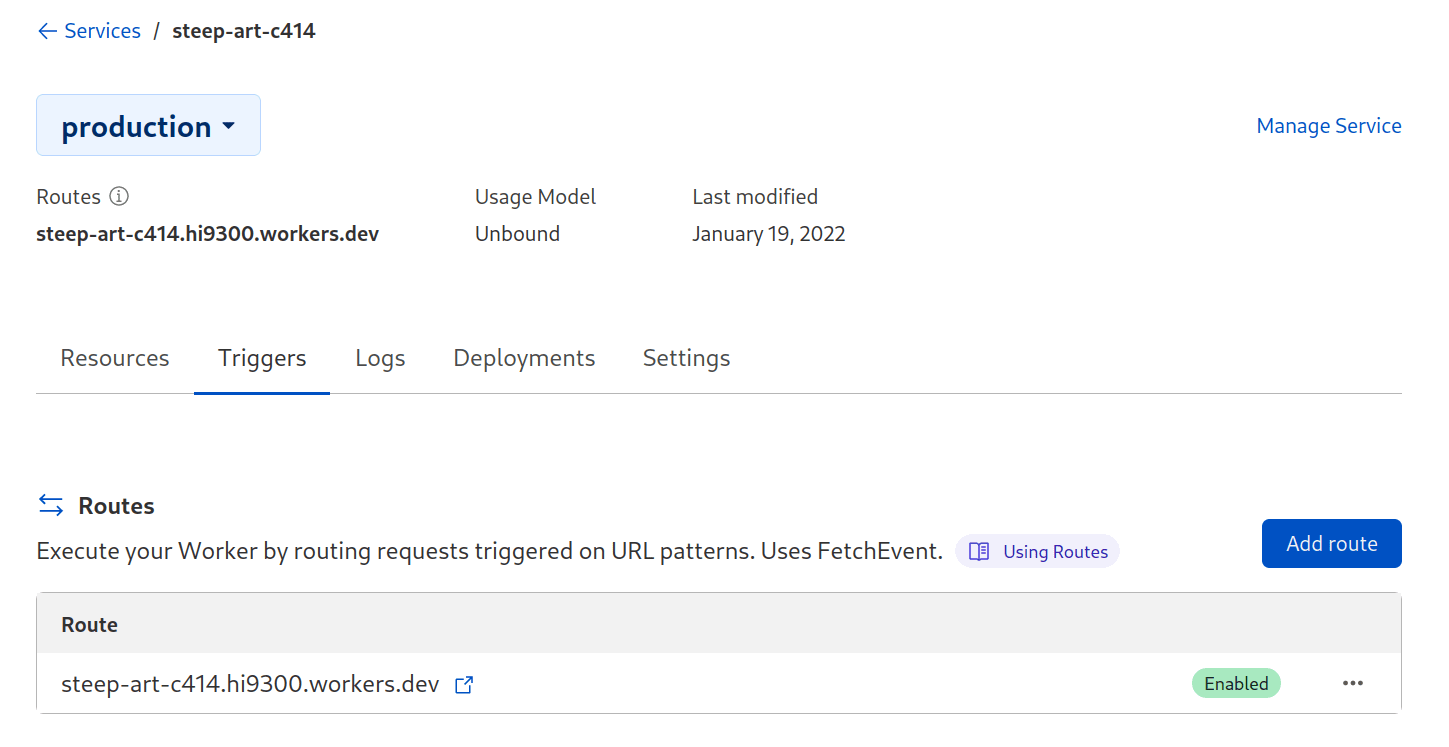This screenshot has height=747, width=1449.
Task: Click the Usage Model label
Action: tap(535, 196)
